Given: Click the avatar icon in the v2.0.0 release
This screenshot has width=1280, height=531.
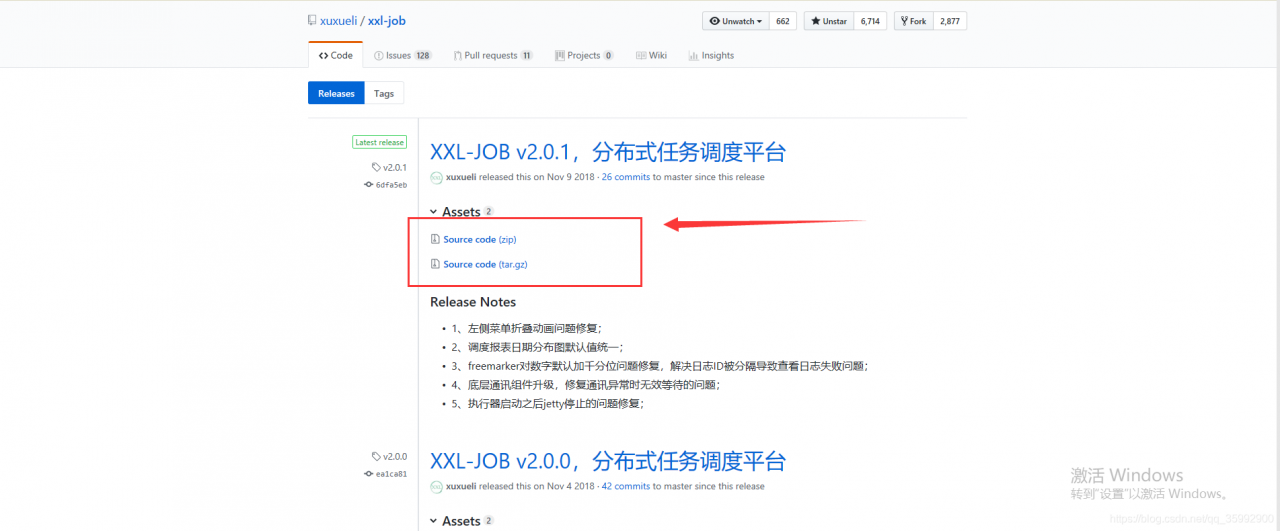Looking at the screenshot, I should click(x=436, y=487).
